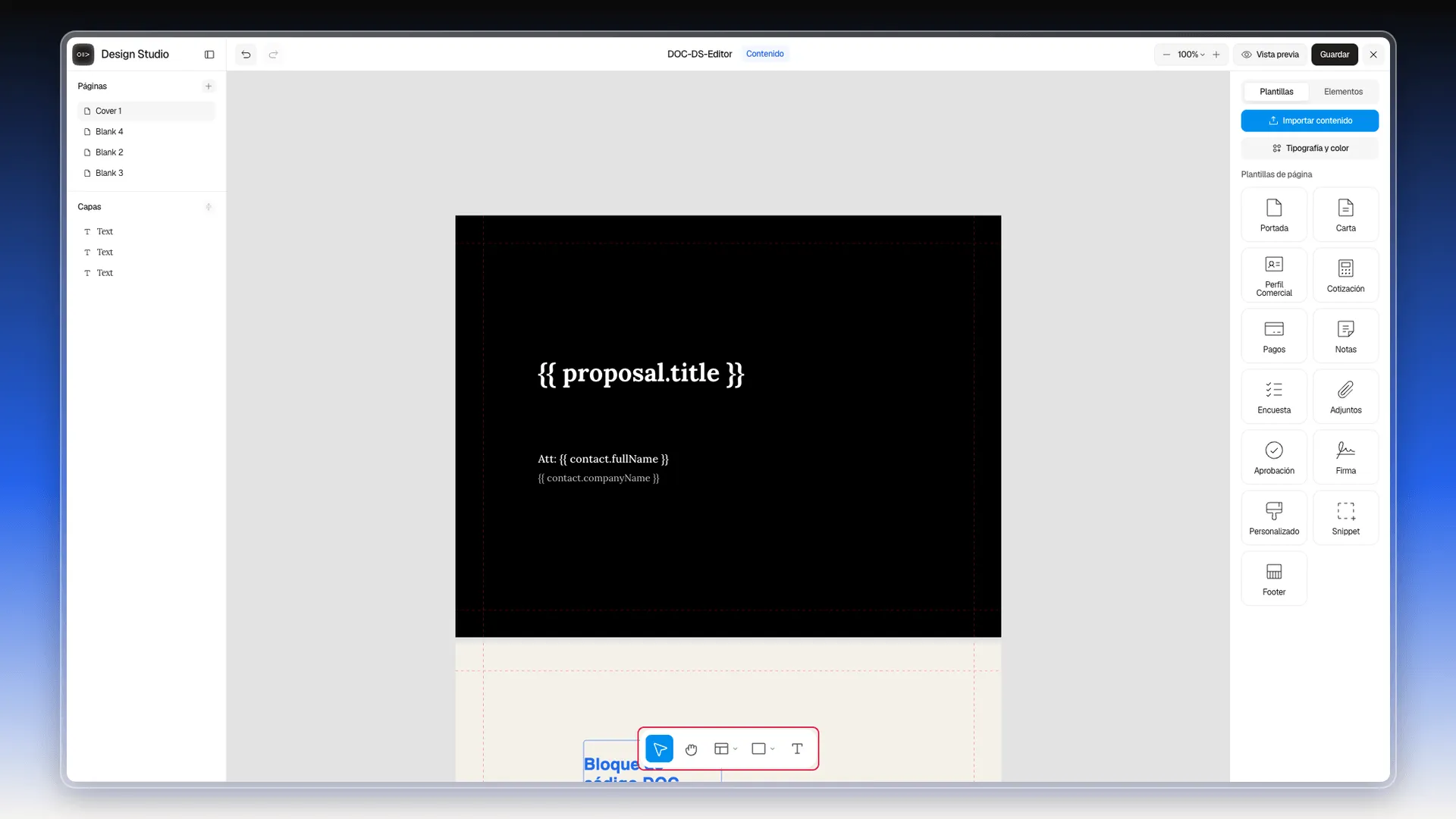This screenshot has height=819, width=1456.
Task: Switch to the Plantillas tab
Action: coord(1276,92)
